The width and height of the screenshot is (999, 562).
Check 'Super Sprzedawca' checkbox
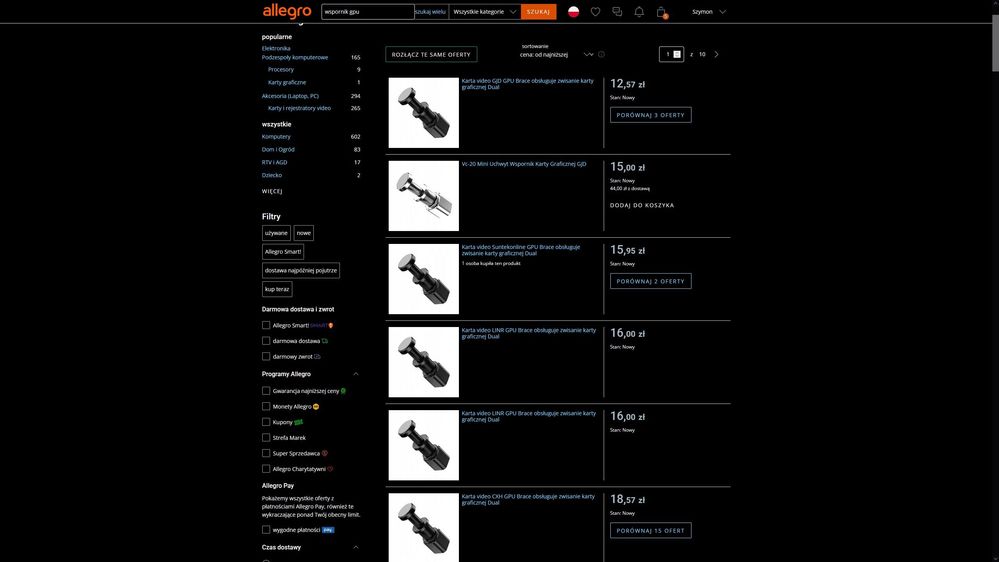tap(266, 454)
